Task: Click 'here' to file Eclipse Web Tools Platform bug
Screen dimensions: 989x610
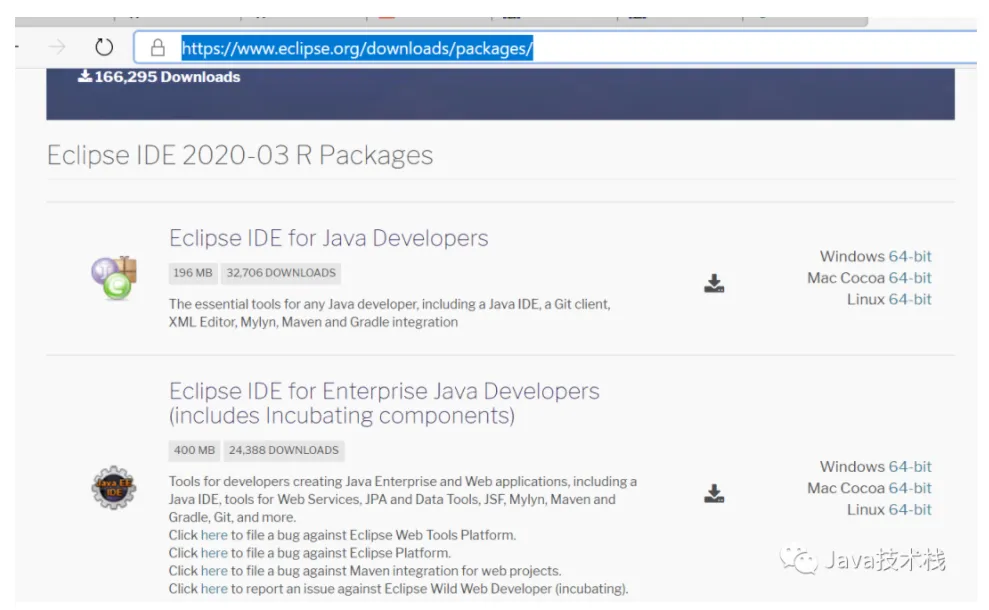Action: pyautogui.click(x=214, y=535)
